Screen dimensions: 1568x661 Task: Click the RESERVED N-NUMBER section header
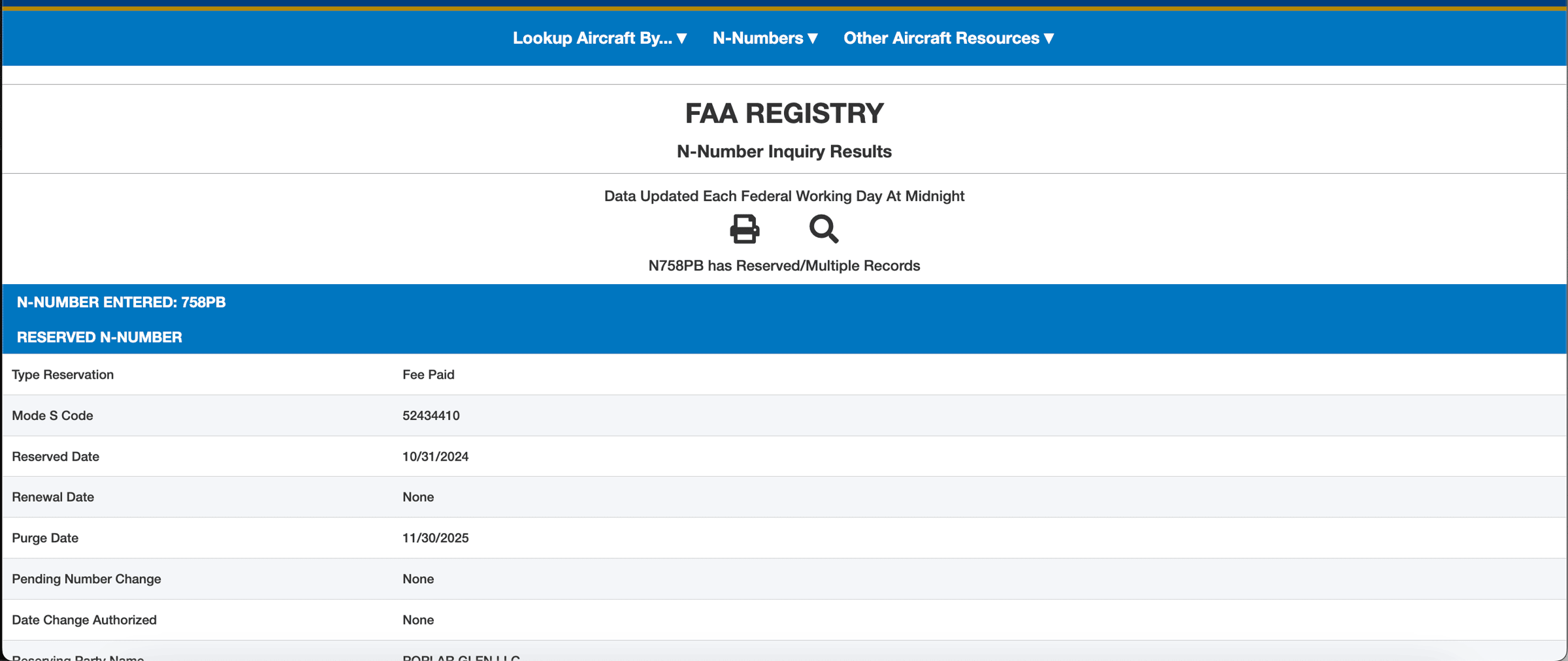tap(99, 337)
